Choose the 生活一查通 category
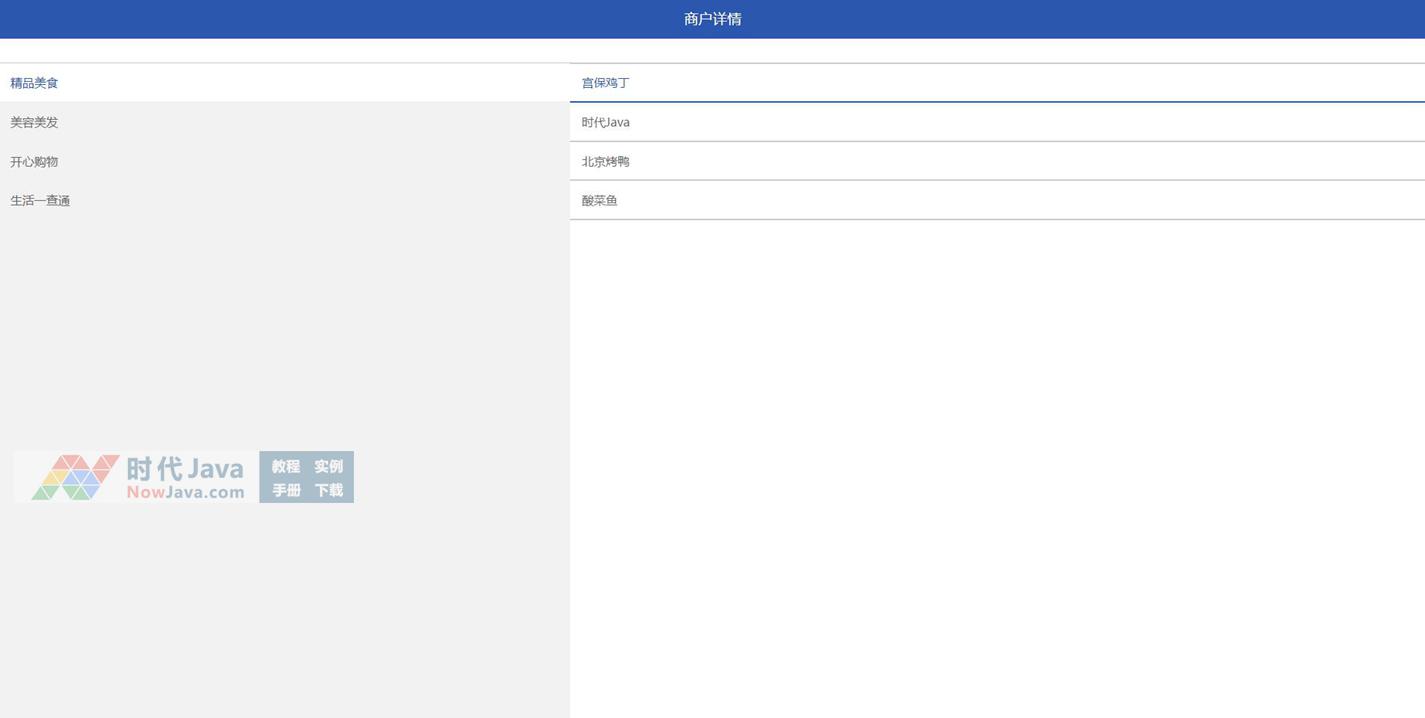1425x718 pixels. (x=40, y=200)
